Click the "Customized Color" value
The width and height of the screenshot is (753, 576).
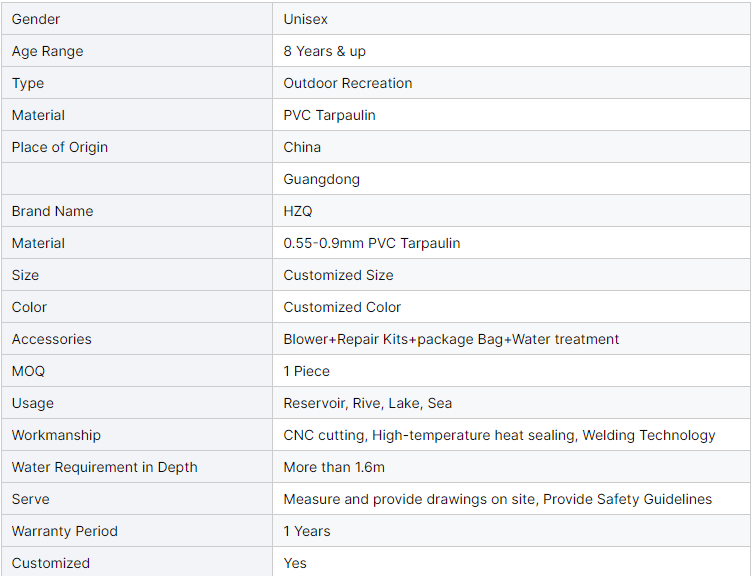(342, 307)
